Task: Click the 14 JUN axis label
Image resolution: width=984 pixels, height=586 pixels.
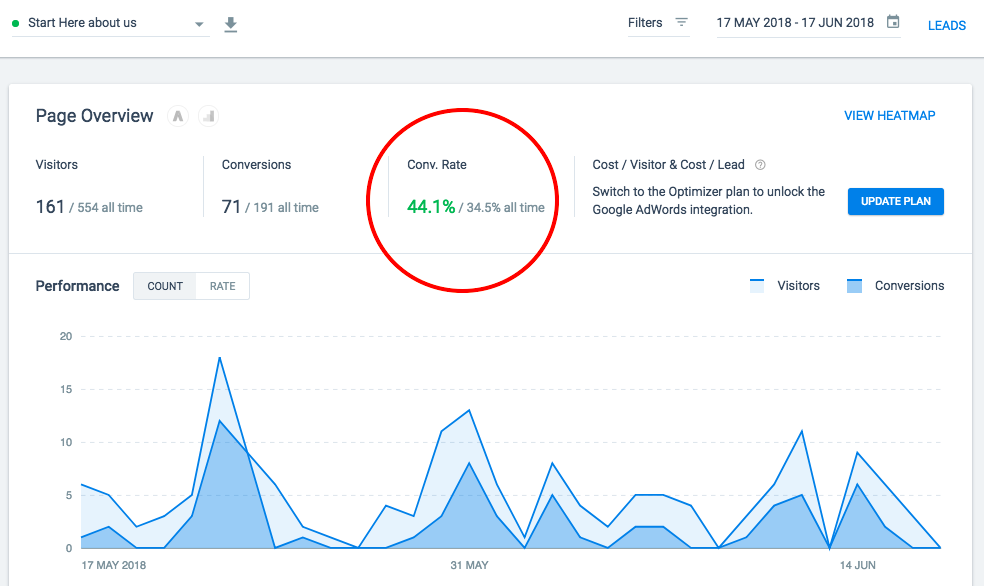Action: pyautogui.click(x=858, y=565)
